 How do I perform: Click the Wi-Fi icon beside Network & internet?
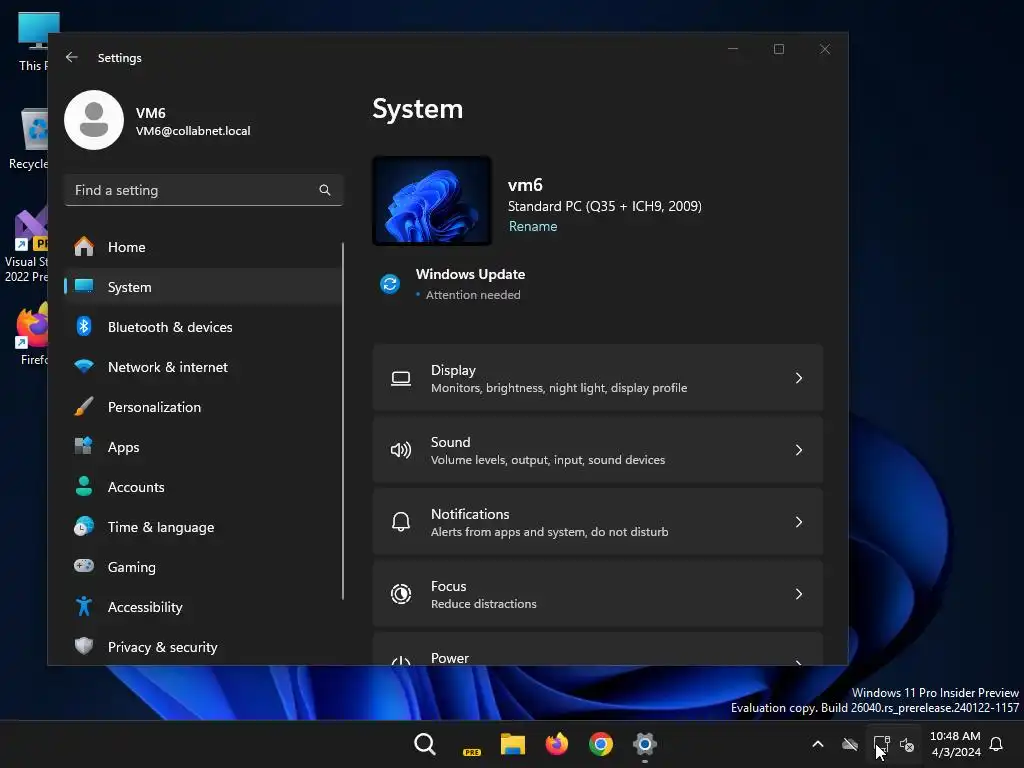[84, 366]
